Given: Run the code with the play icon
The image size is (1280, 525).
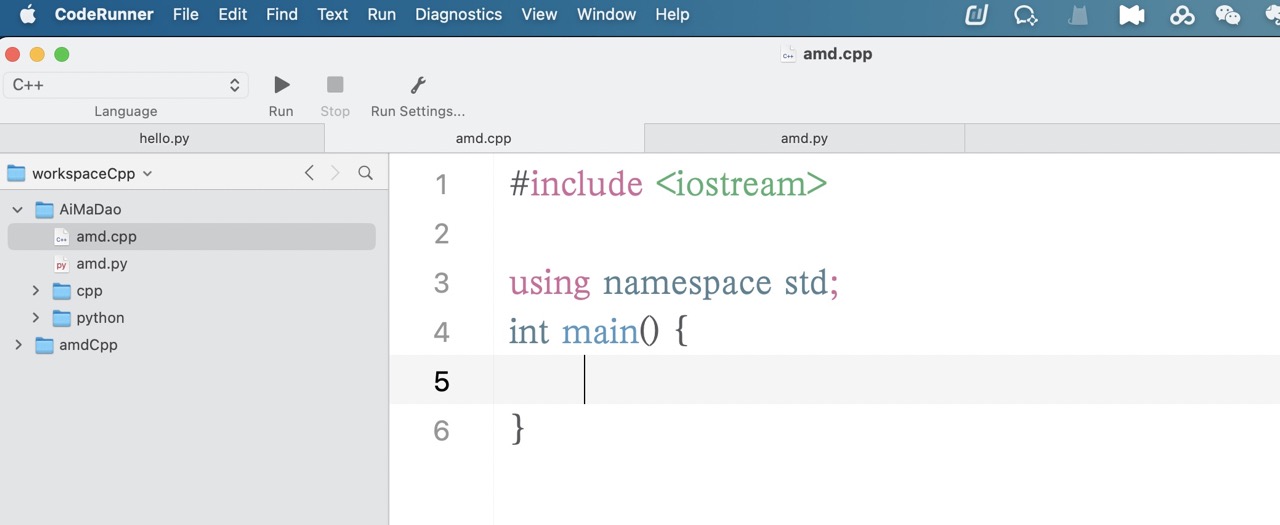Looking at the screenshot, I should pyautogui.click(x=281, y=85).
